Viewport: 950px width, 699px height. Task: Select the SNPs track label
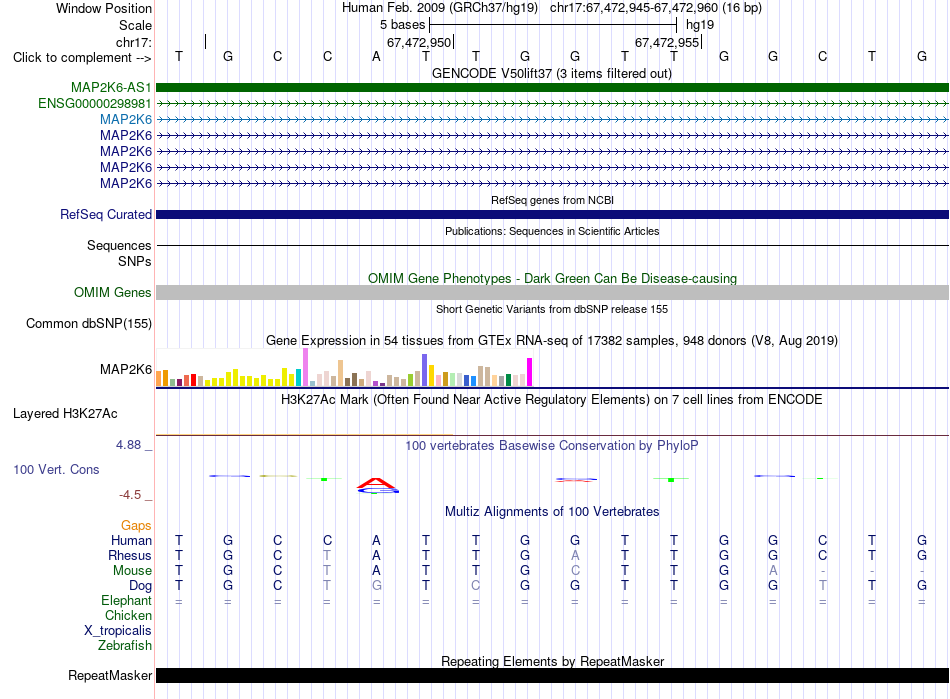coord(135,261)
